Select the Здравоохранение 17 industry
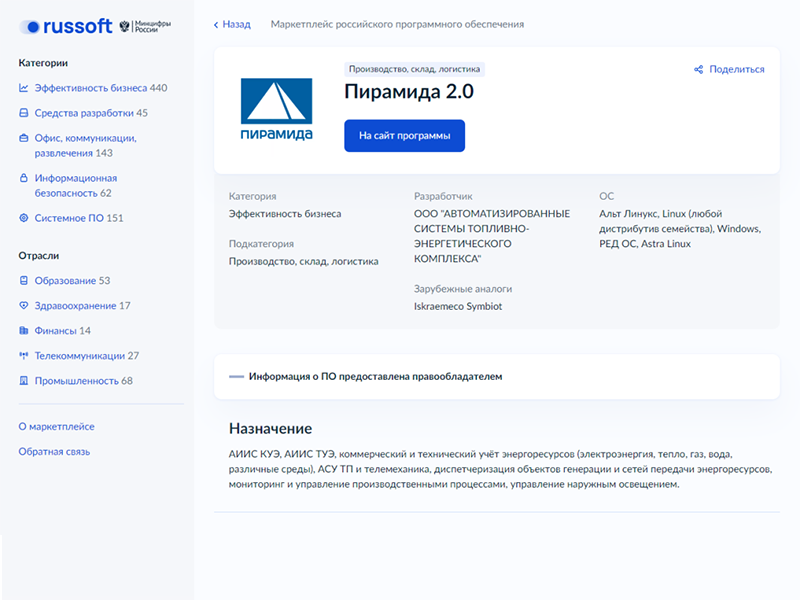The height and width of the screenshot is (600, 800). 83,306
